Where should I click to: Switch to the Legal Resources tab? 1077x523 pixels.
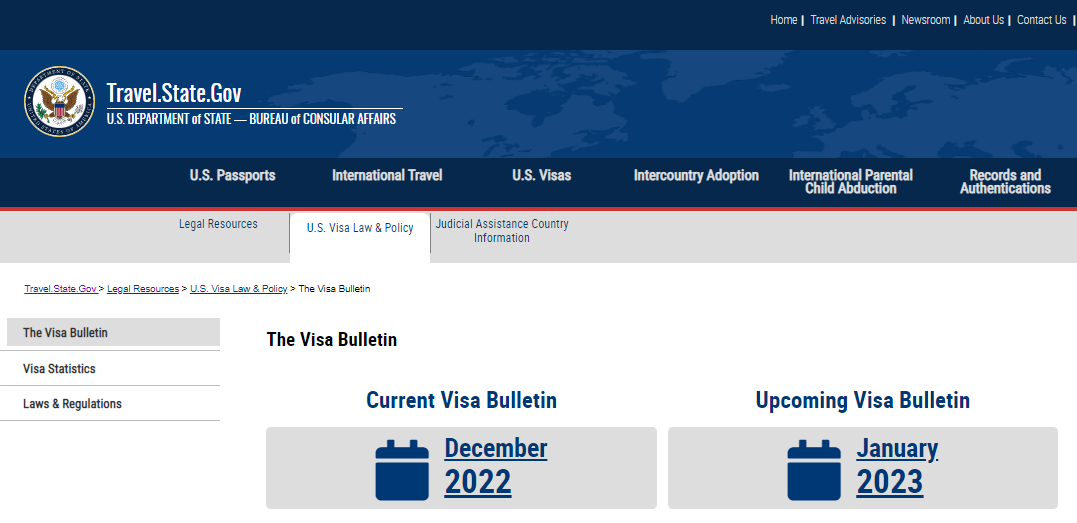[x=218, y=224]
